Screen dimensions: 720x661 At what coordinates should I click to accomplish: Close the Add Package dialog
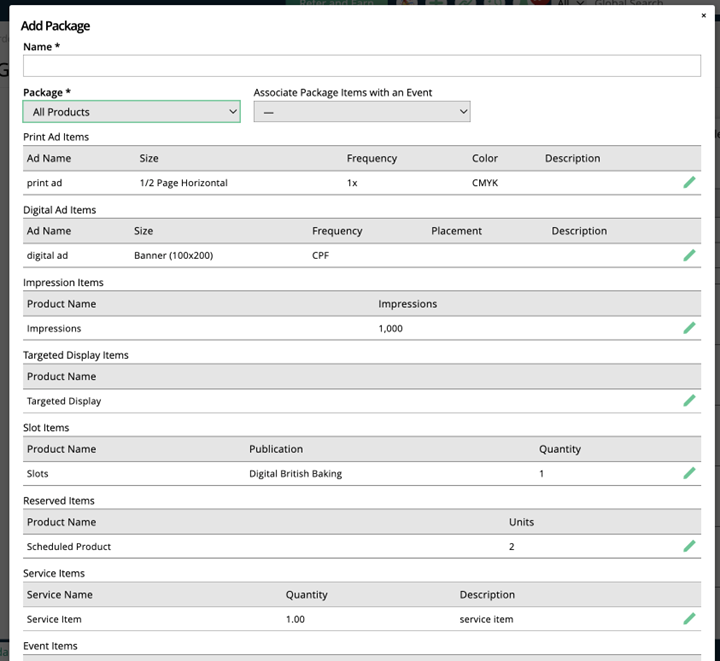703,16
